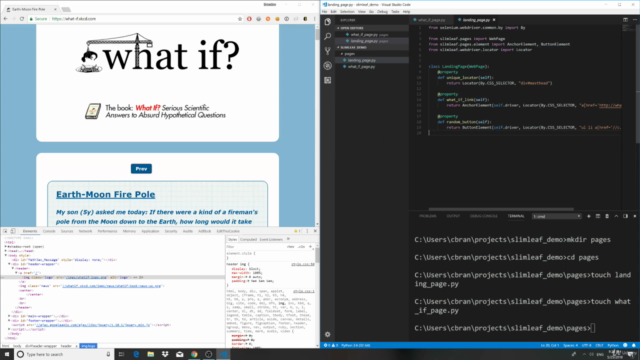Screen dimensions: 640x360
Task: Focus the Styles filter field in DevTools
Action: pos(255,247)
